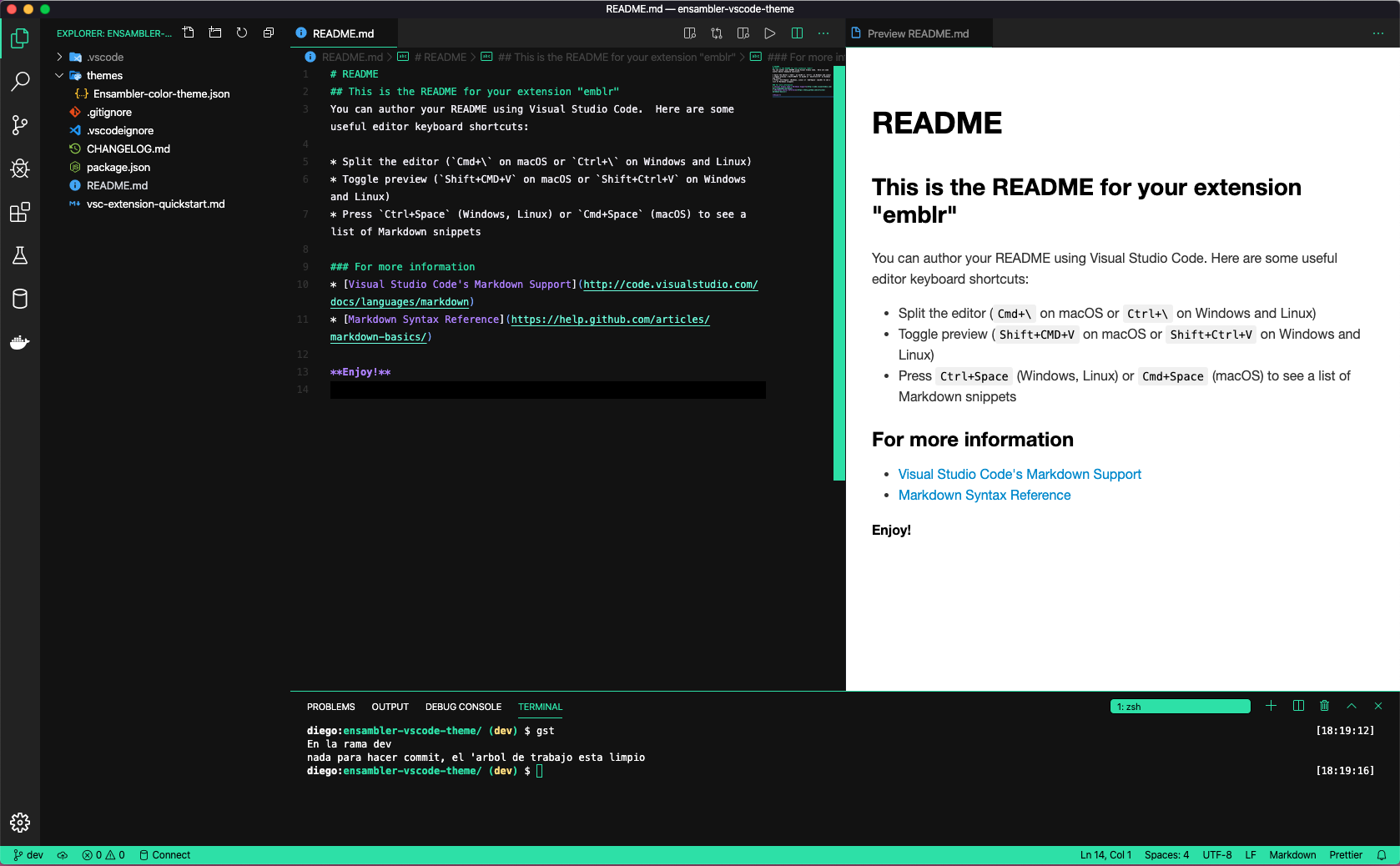
Task: Change end of line sequence LF
Action: click(x=1251, y=855)
